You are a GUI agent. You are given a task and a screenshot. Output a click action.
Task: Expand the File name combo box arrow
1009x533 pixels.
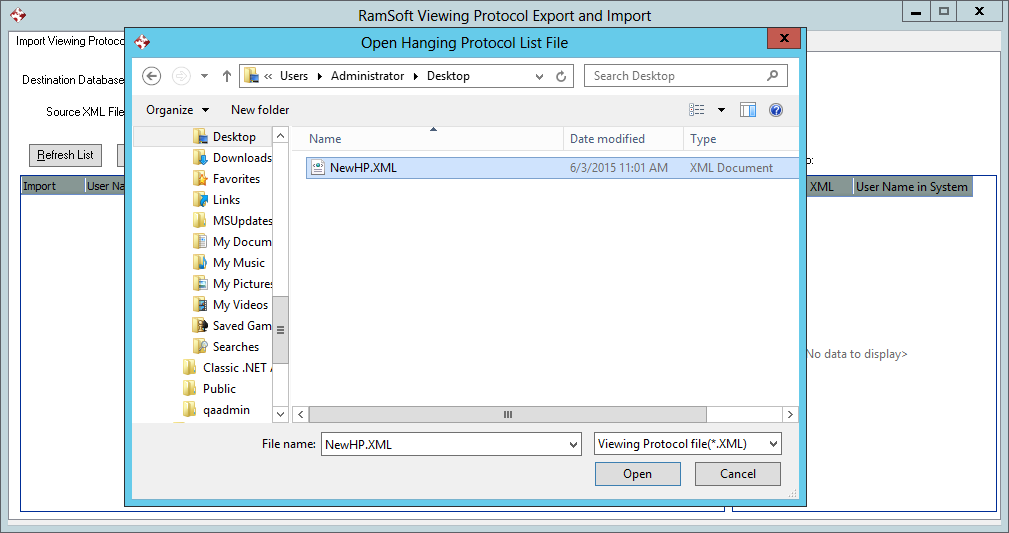[572, 444]
